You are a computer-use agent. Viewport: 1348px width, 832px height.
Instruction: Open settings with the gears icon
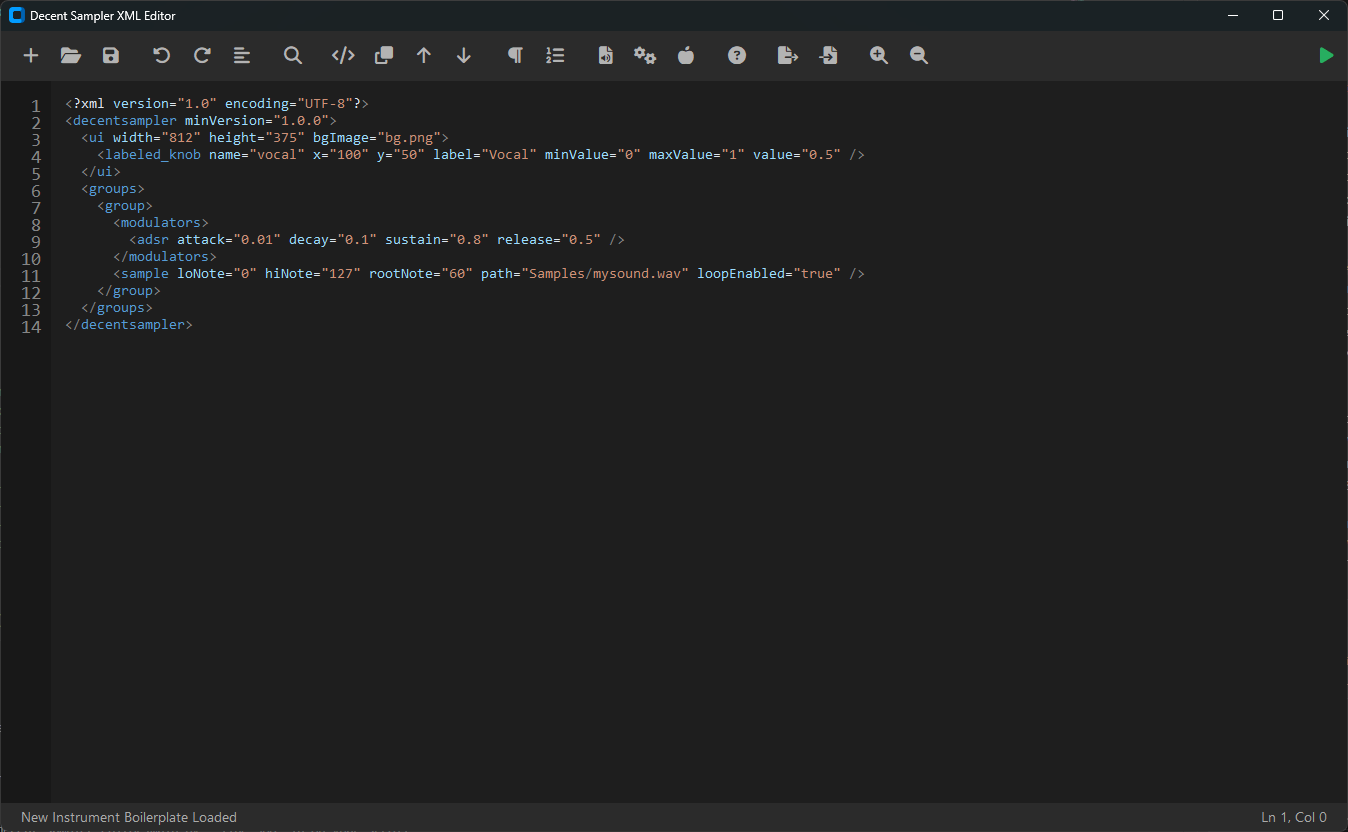pyautogui.click(x=645, y=56)
